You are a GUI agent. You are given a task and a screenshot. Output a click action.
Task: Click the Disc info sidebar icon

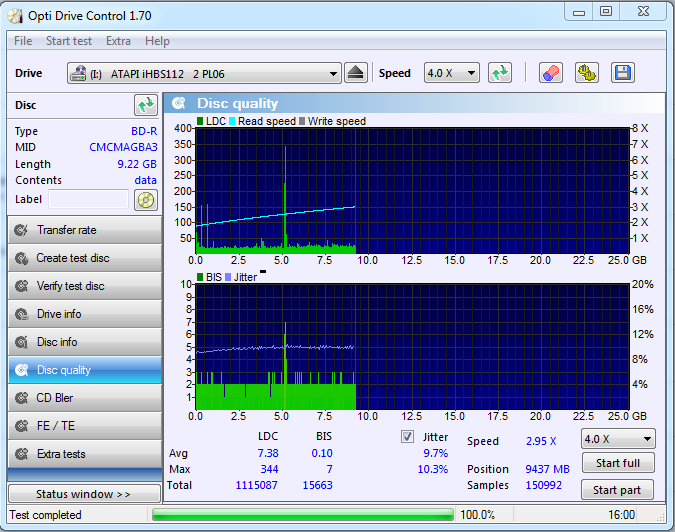21,342
